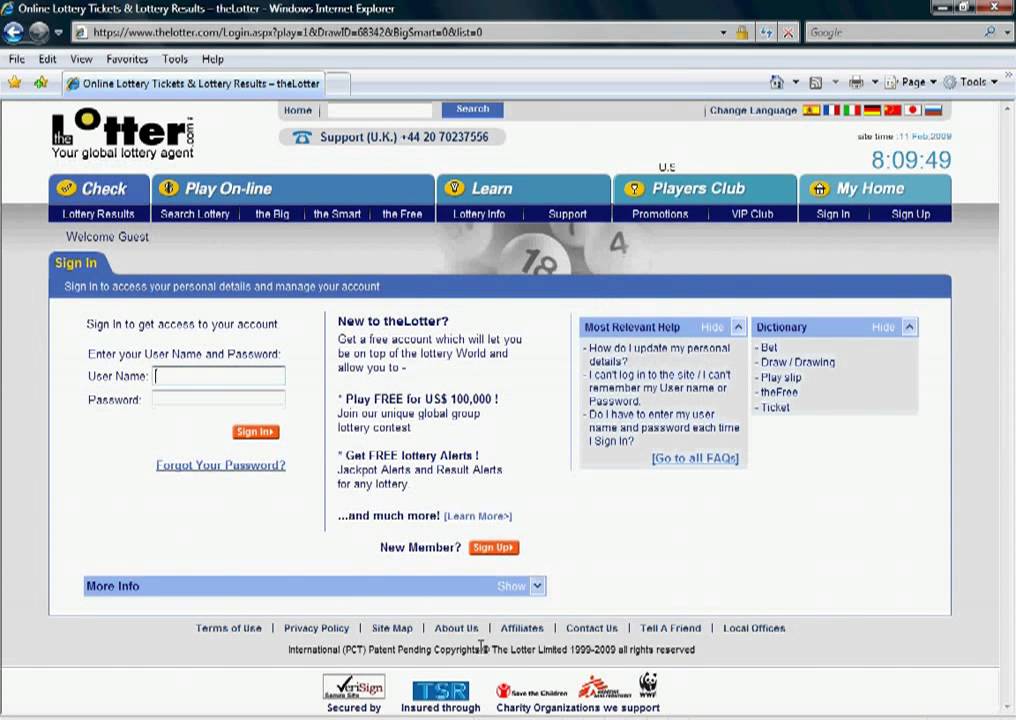Open the Forgot Your Password link
The height and width of the screenshot is (720, 1016).
tap(220, 465)
